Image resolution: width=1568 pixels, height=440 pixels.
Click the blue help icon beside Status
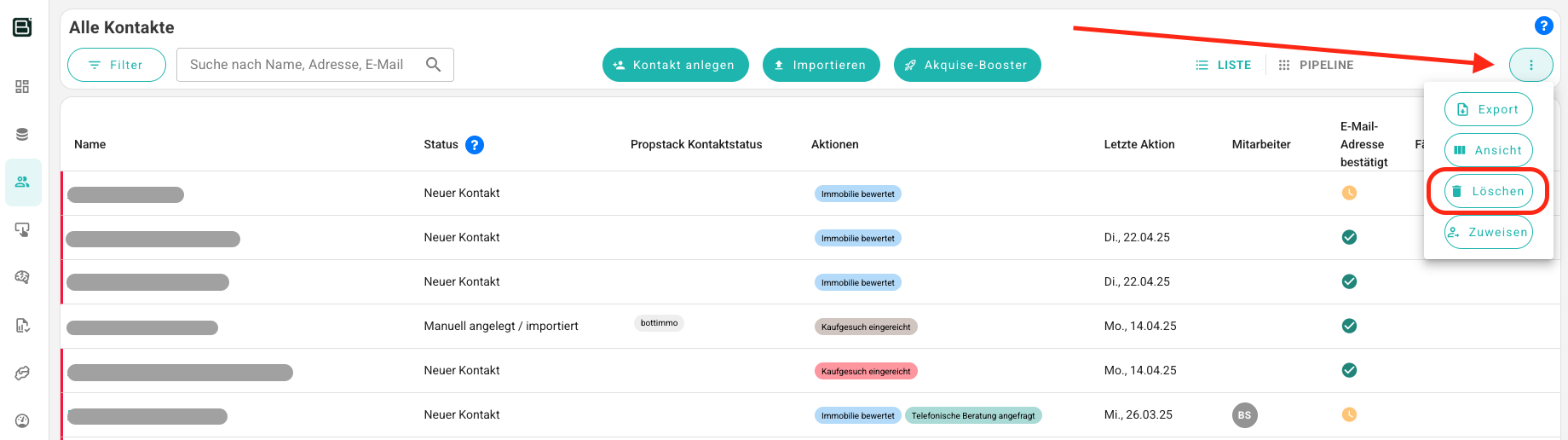coord(475,145)
